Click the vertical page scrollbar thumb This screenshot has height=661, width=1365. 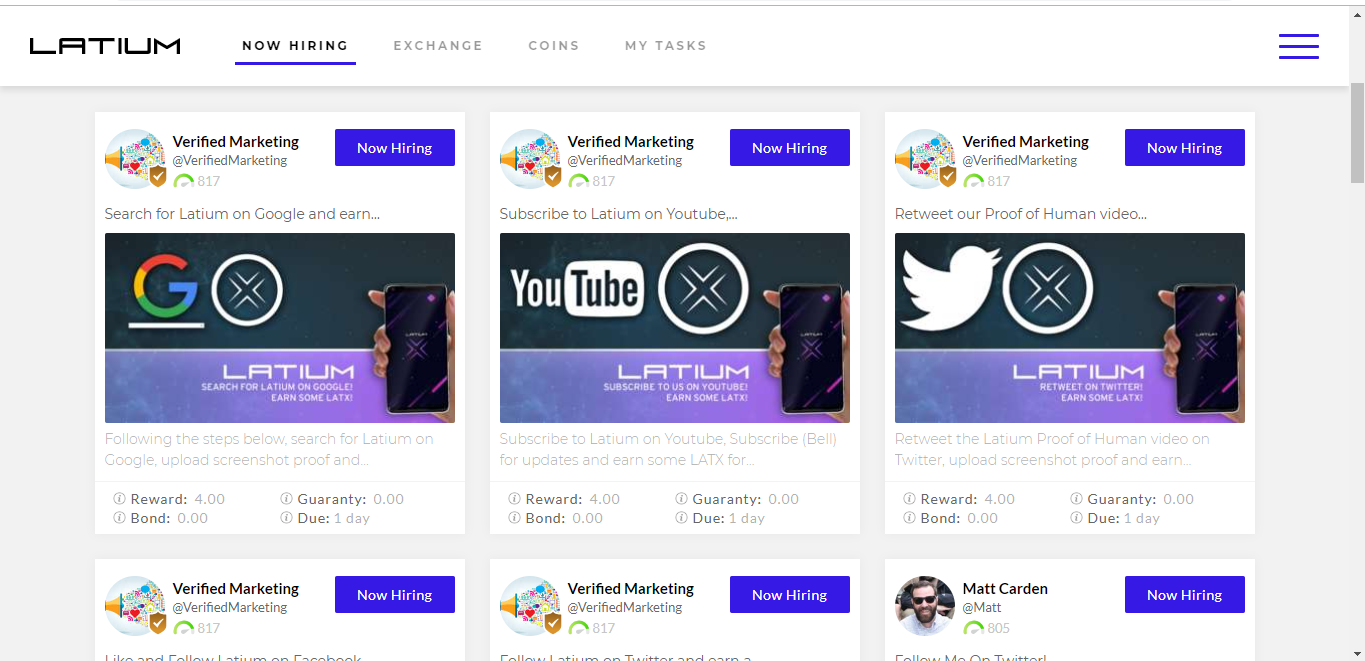1357,132
